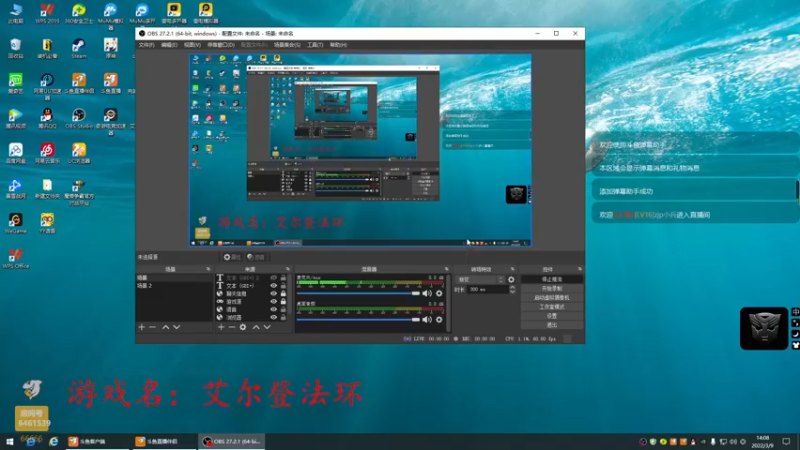Toggle lock on 浏览器 source
The image size is (800, 450).
[x=283, y=317]
